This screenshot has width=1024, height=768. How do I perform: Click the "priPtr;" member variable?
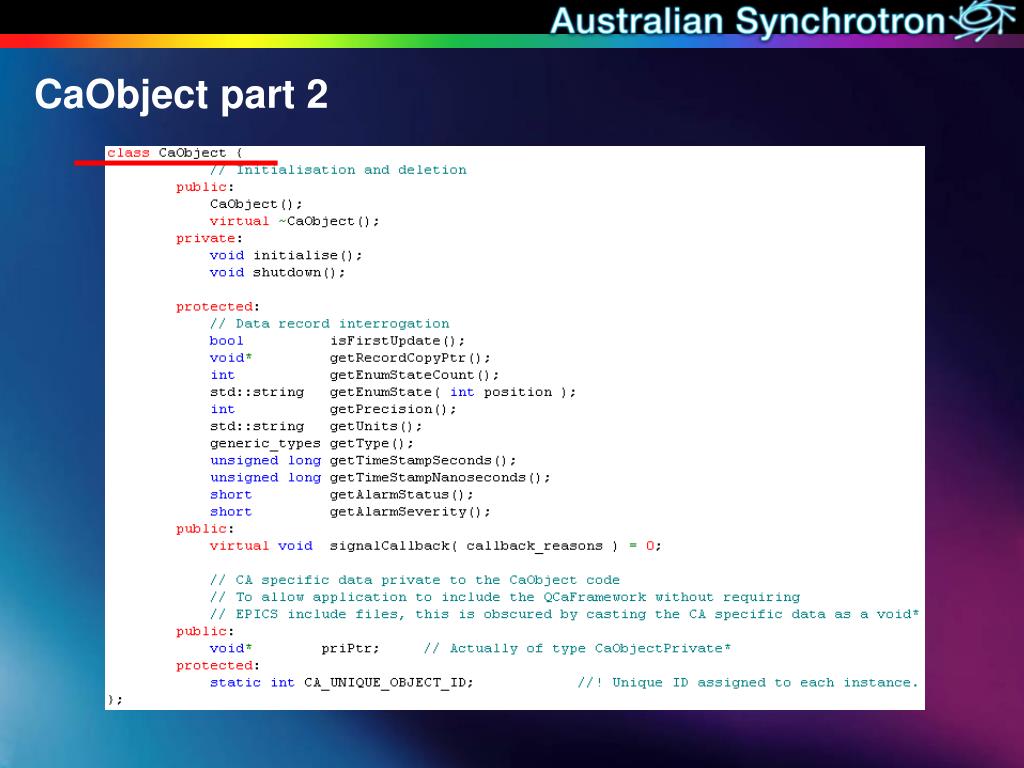point(350,648)
